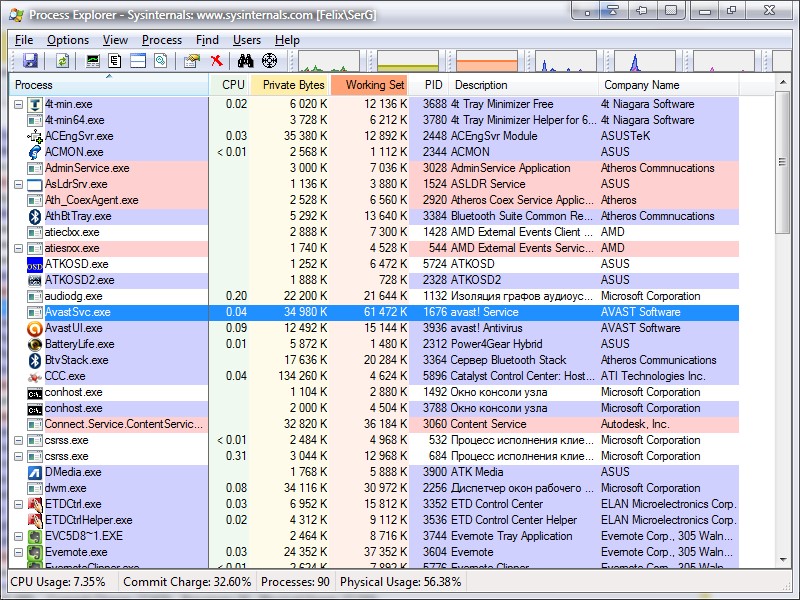
Task: Open the Users menu
Action: pyautogui.click(x=247, y=40)
